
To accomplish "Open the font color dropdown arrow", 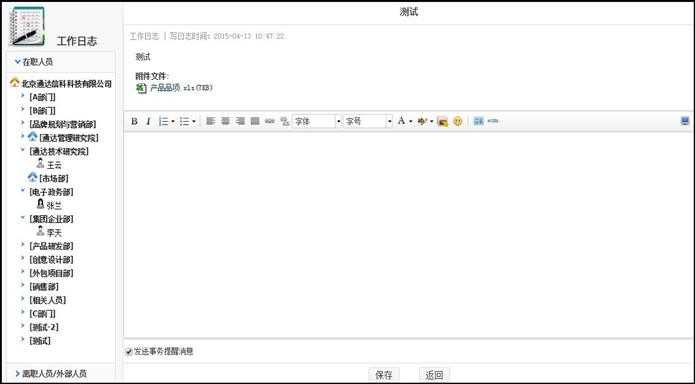I will [410, 121].
